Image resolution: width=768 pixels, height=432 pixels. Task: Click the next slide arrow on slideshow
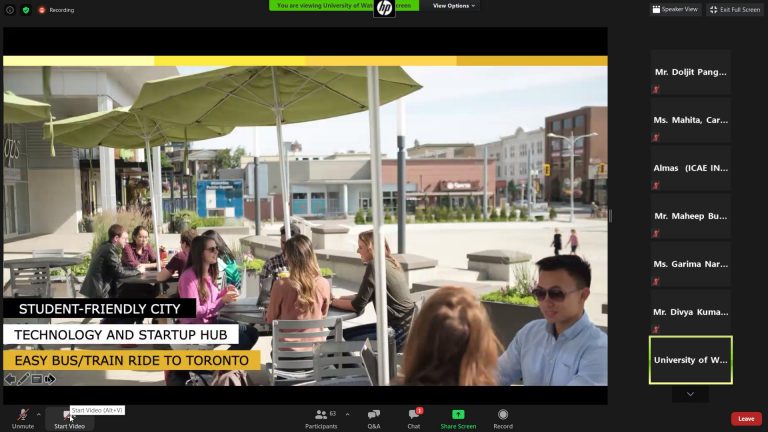click(x=49, y=379)
